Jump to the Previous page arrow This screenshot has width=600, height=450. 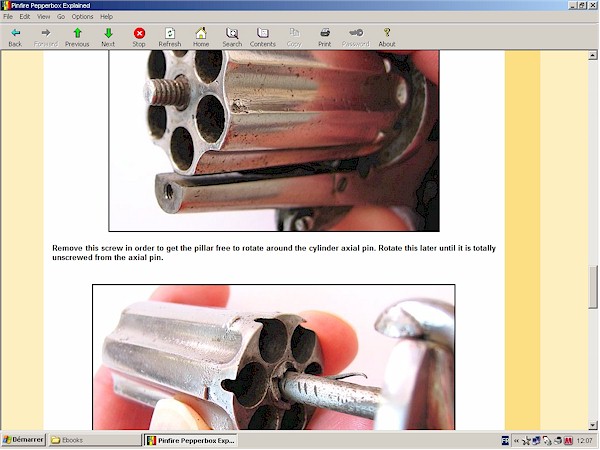pos(77,37)
